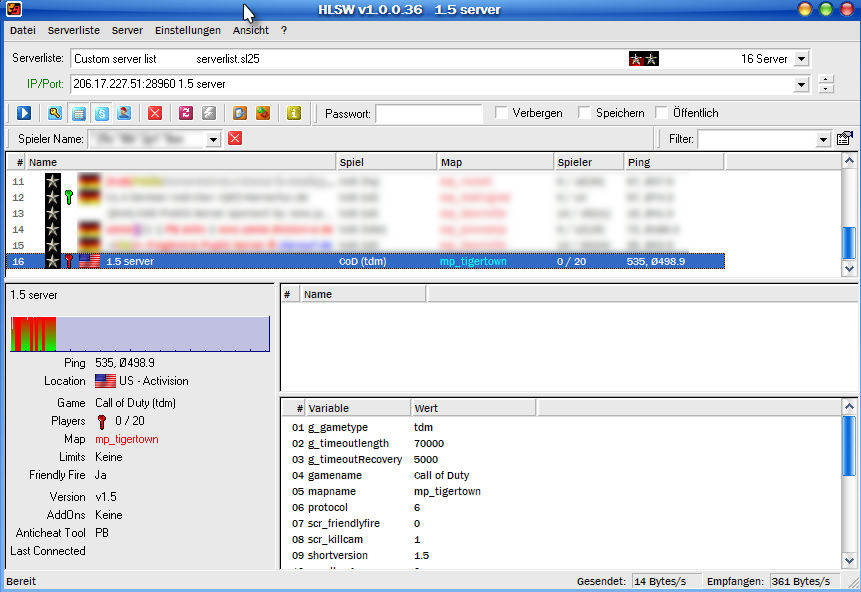Click the HLSW app icon in title bar
The height and width of the screenshot is (592, 861).
(x=14, y=9)
